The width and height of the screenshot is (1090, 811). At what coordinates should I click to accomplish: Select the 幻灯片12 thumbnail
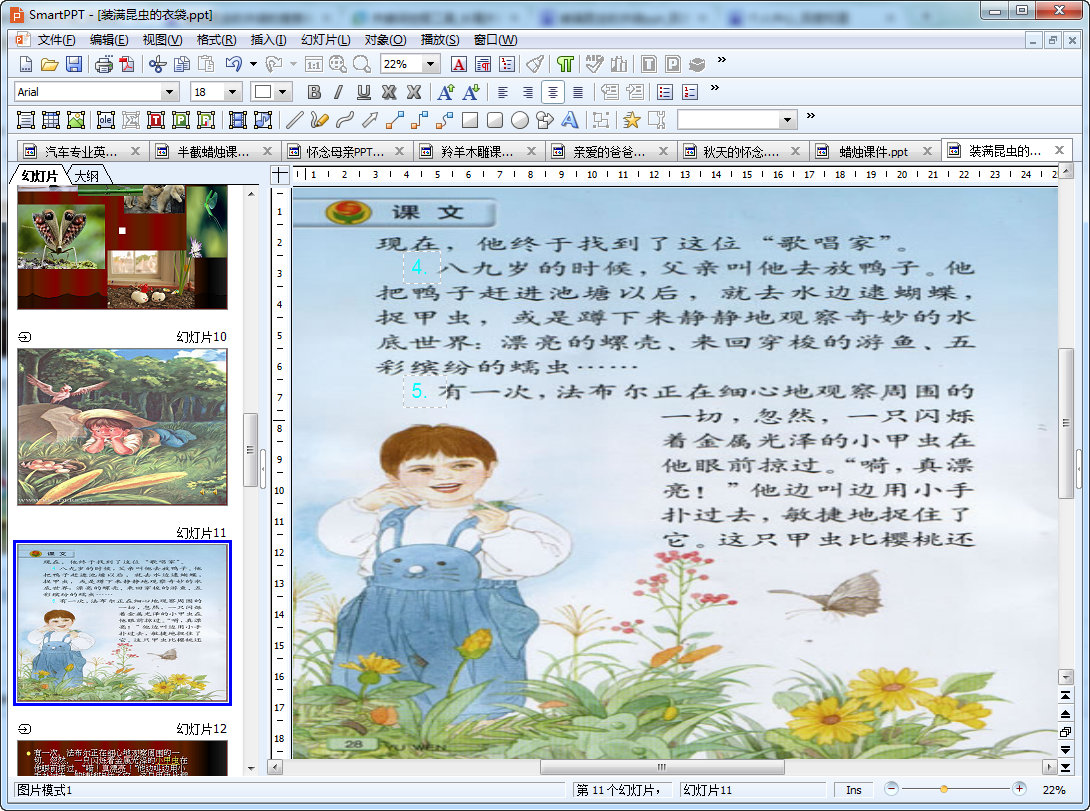tap(122, 757)
